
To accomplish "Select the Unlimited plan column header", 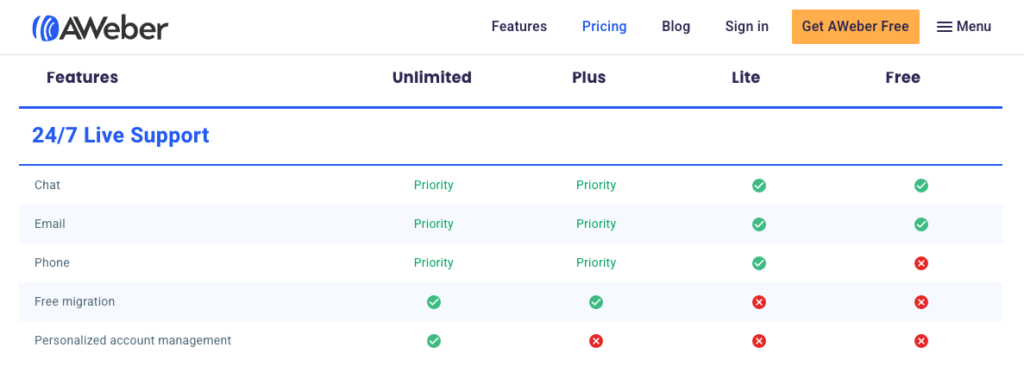I will 432,77.
